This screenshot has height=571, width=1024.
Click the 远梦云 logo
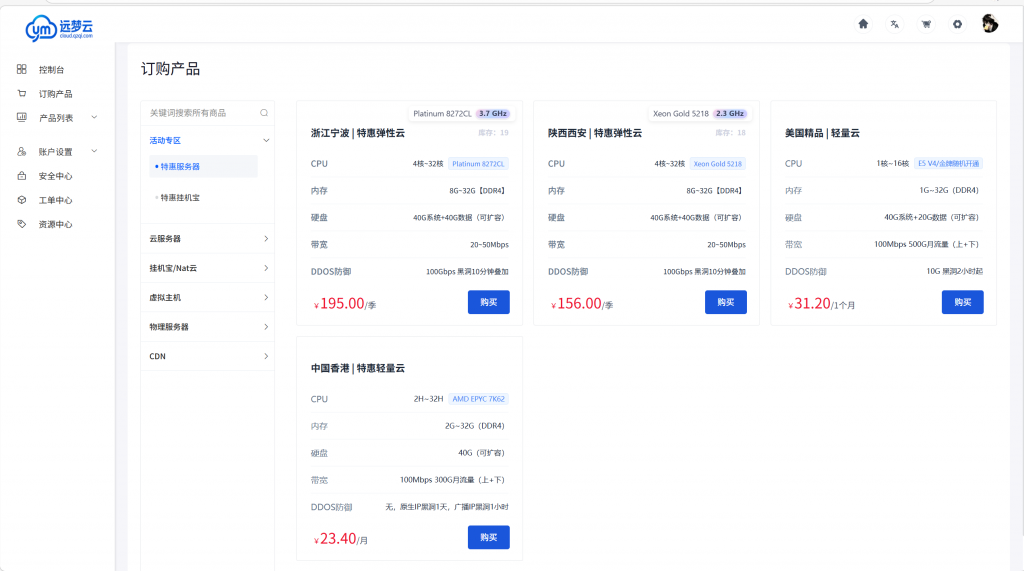click(59, 28)
